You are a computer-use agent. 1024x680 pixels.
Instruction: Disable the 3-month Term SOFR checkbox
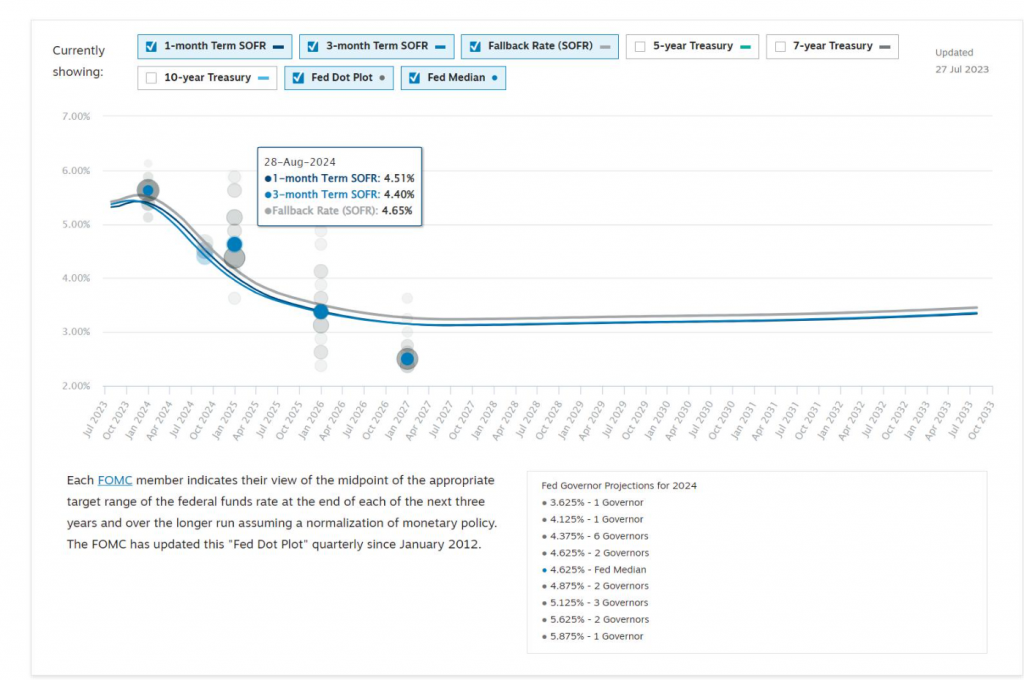(313, 47)
